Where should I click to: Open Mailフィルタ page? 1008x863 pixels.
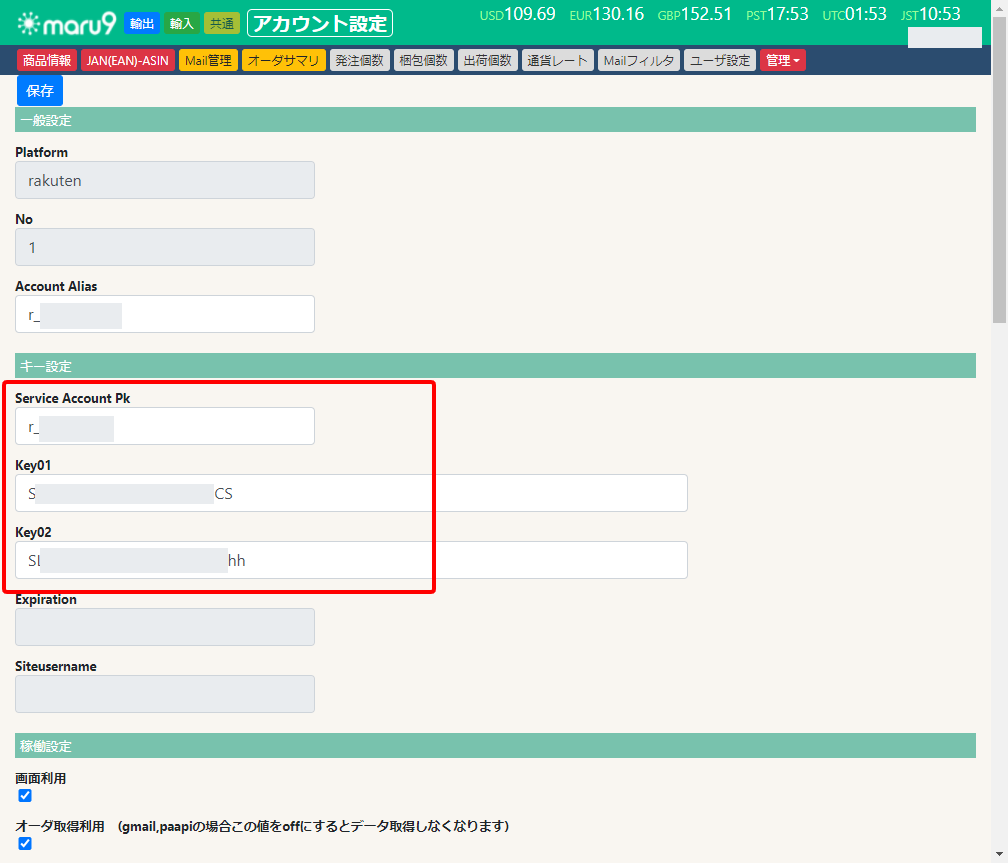(638, 60)
